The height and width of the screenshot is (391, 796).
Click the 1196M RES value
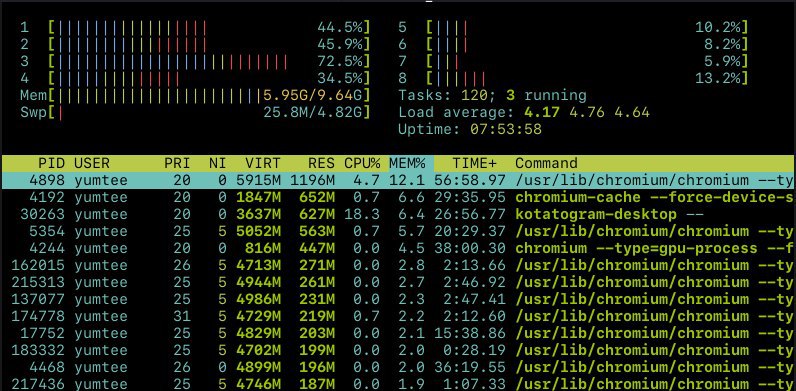coord(312,180)
